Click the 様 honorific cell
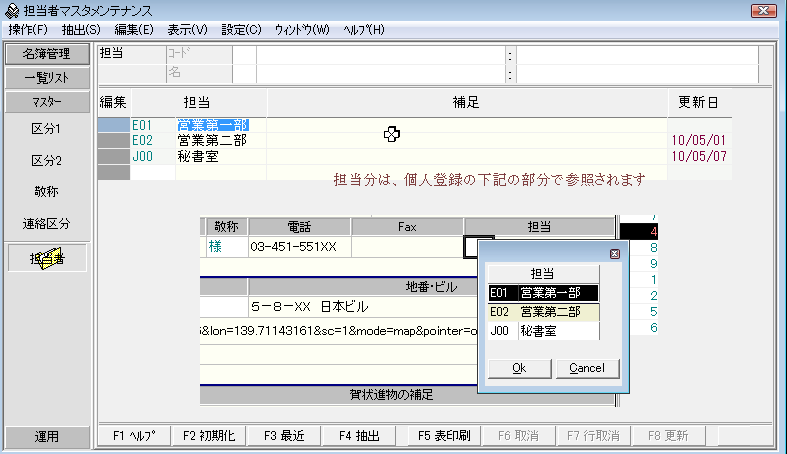The width and height of the screenshot is (787, 454). [227, 247]
